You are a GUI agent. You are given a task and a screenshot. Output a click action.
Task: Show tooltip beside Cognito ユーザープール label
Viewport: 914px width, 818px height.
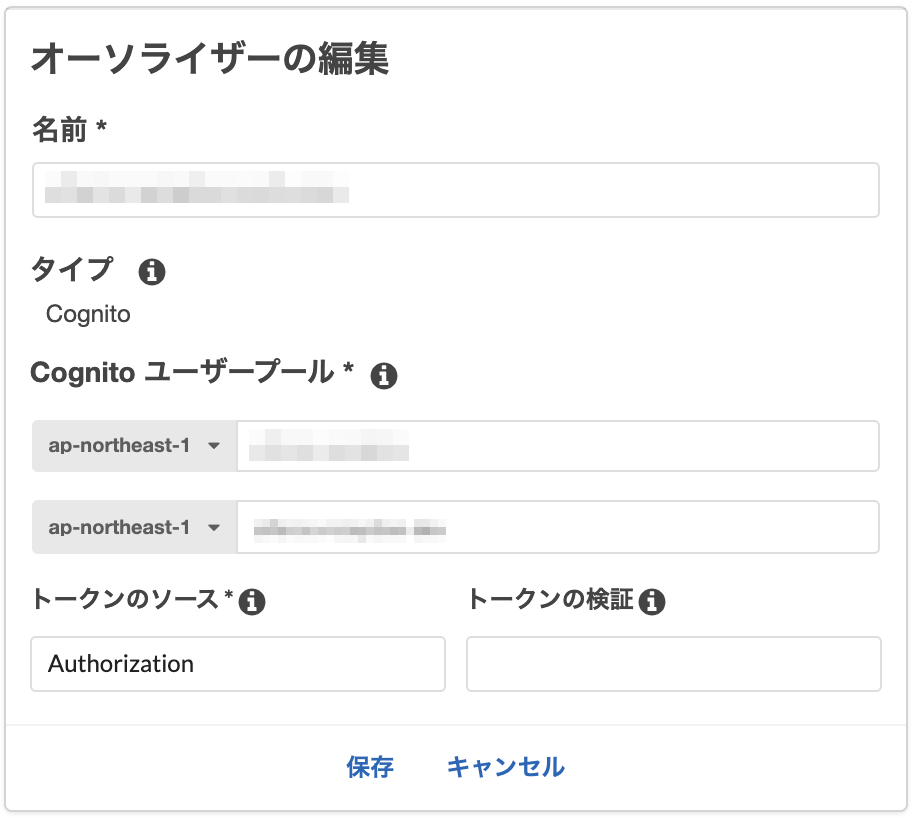pyautogui.click(x=383, y=375)
